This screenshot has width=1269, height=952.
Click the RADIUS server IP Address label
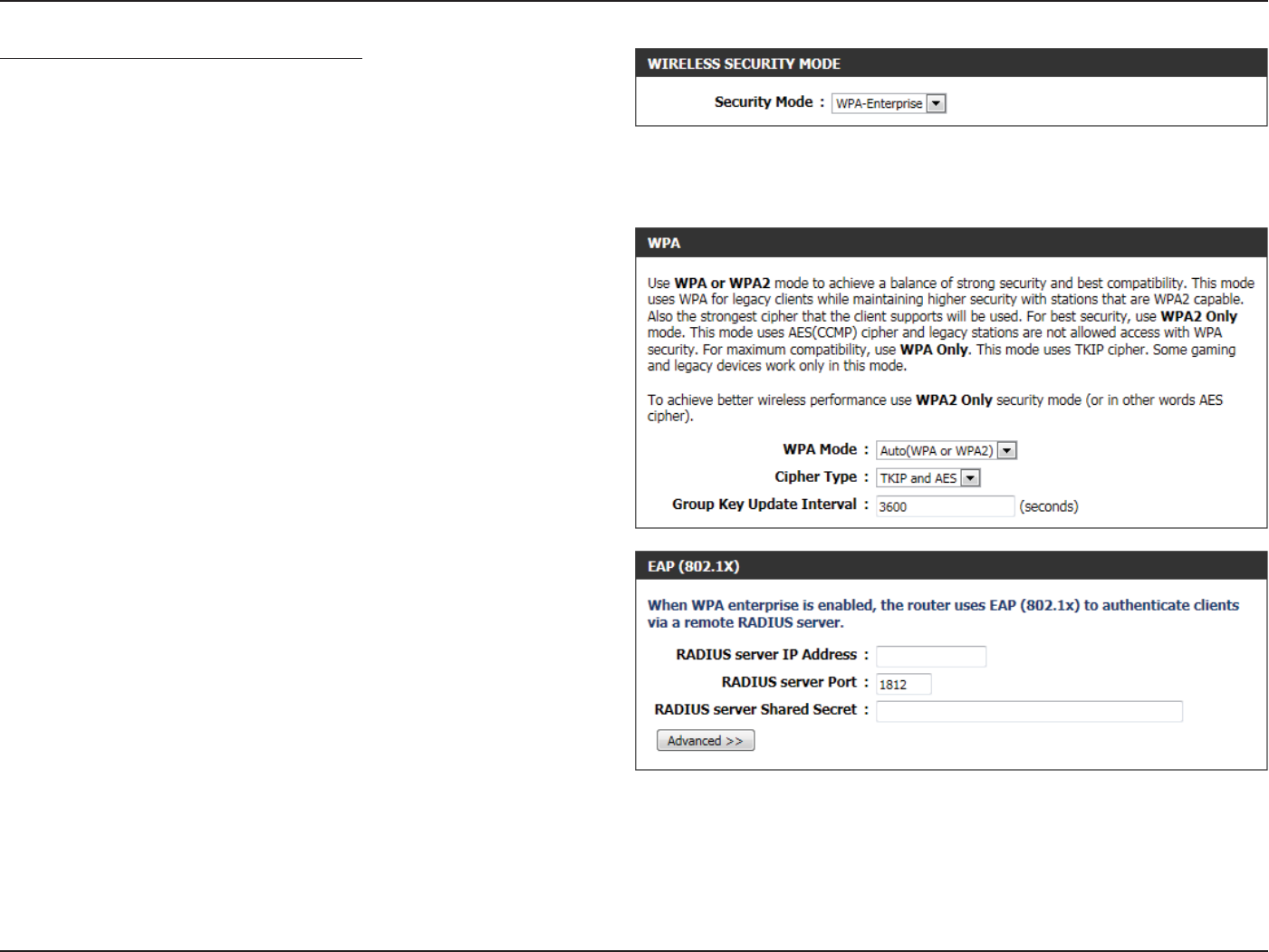[x=772, y=655]
